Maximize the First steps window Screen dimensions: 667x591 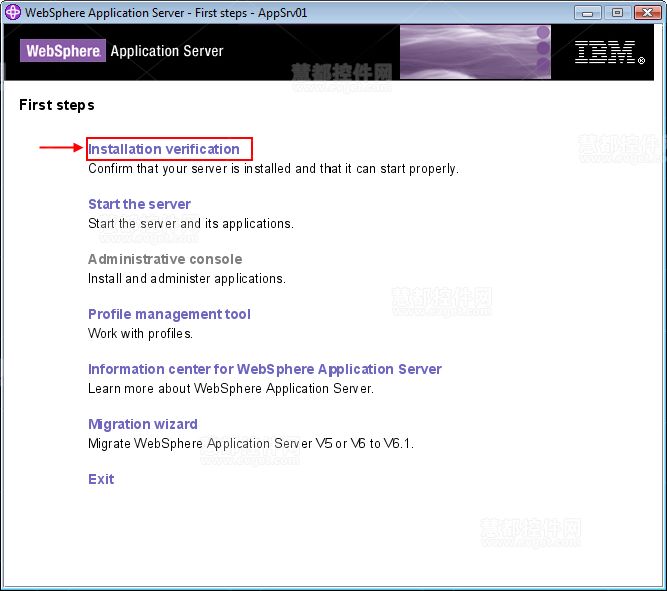tap(617, 13)
